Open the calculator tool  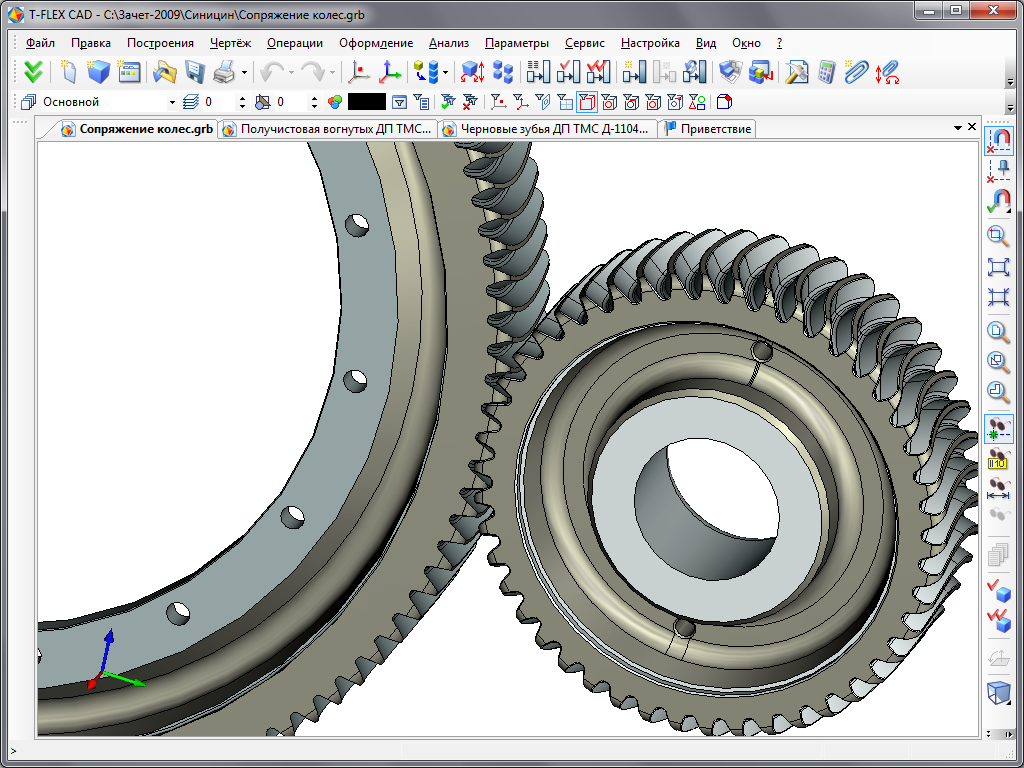tap(826, 72)
